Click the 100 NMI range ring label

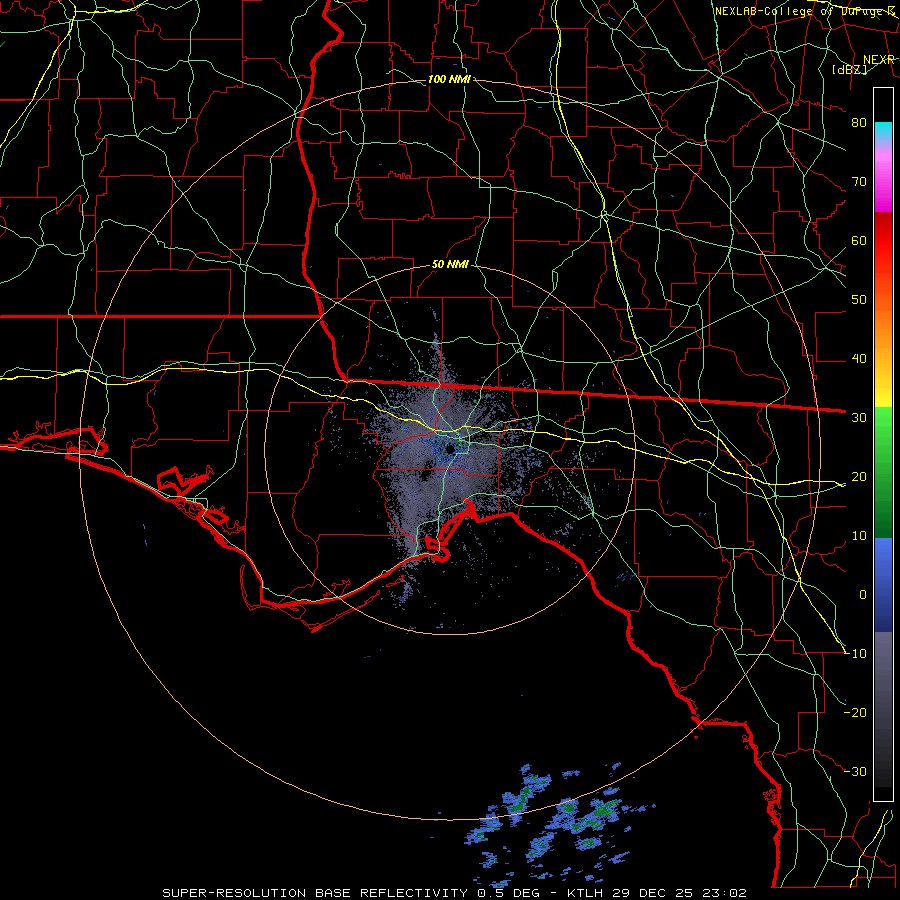pyautogui.click(x=449, y=79)
